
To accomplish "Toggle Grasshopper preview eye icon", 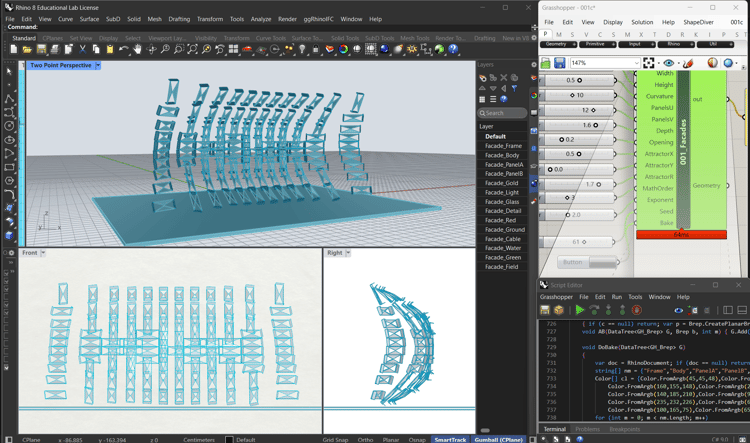I will 669,63.
